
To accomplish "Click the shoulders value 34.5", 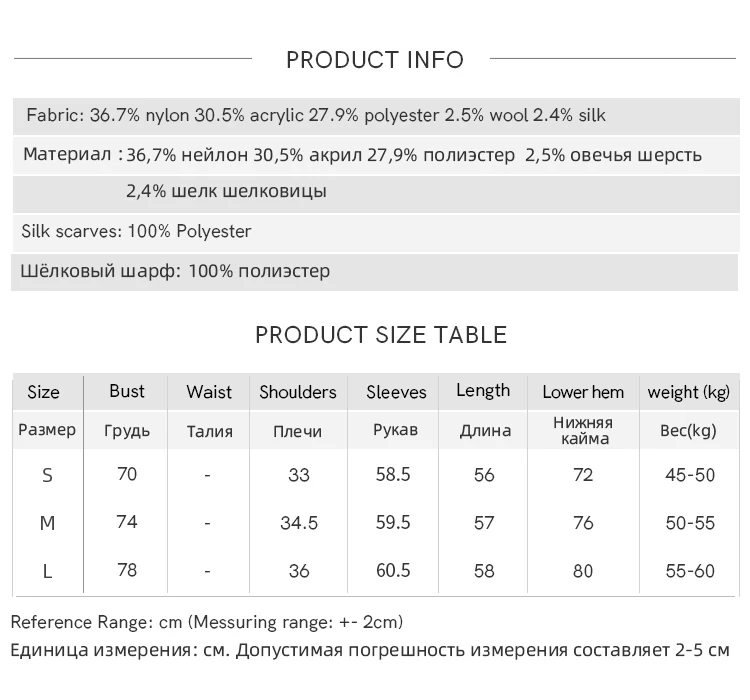I will click(299, 523).
